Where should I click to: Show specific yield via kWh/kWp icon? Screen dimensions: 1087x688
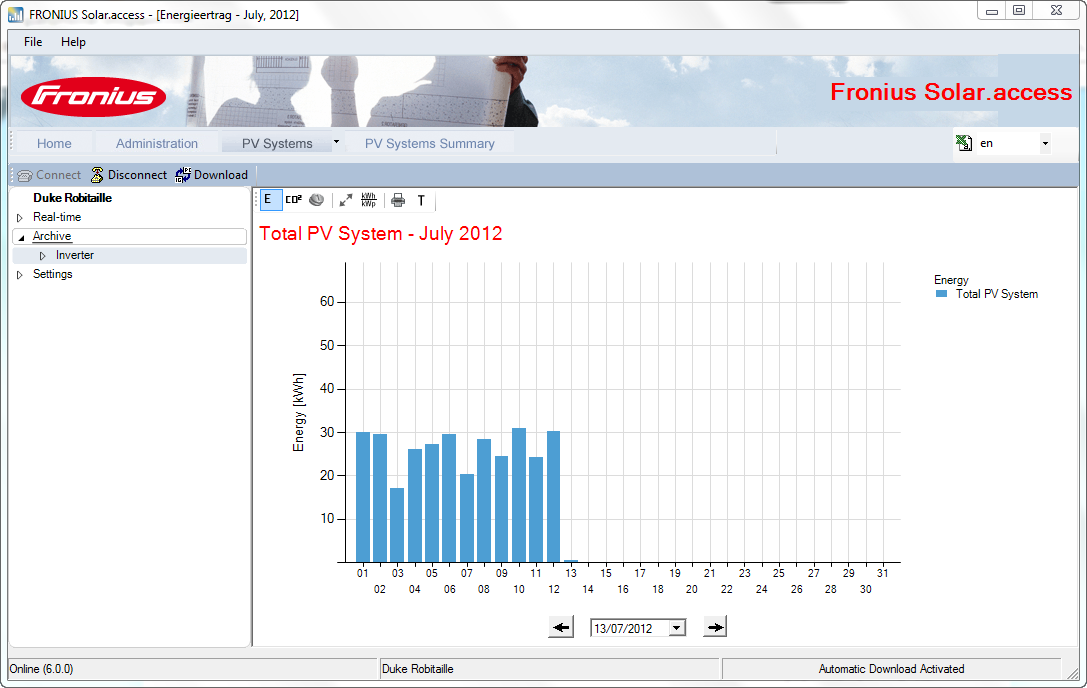369,200
